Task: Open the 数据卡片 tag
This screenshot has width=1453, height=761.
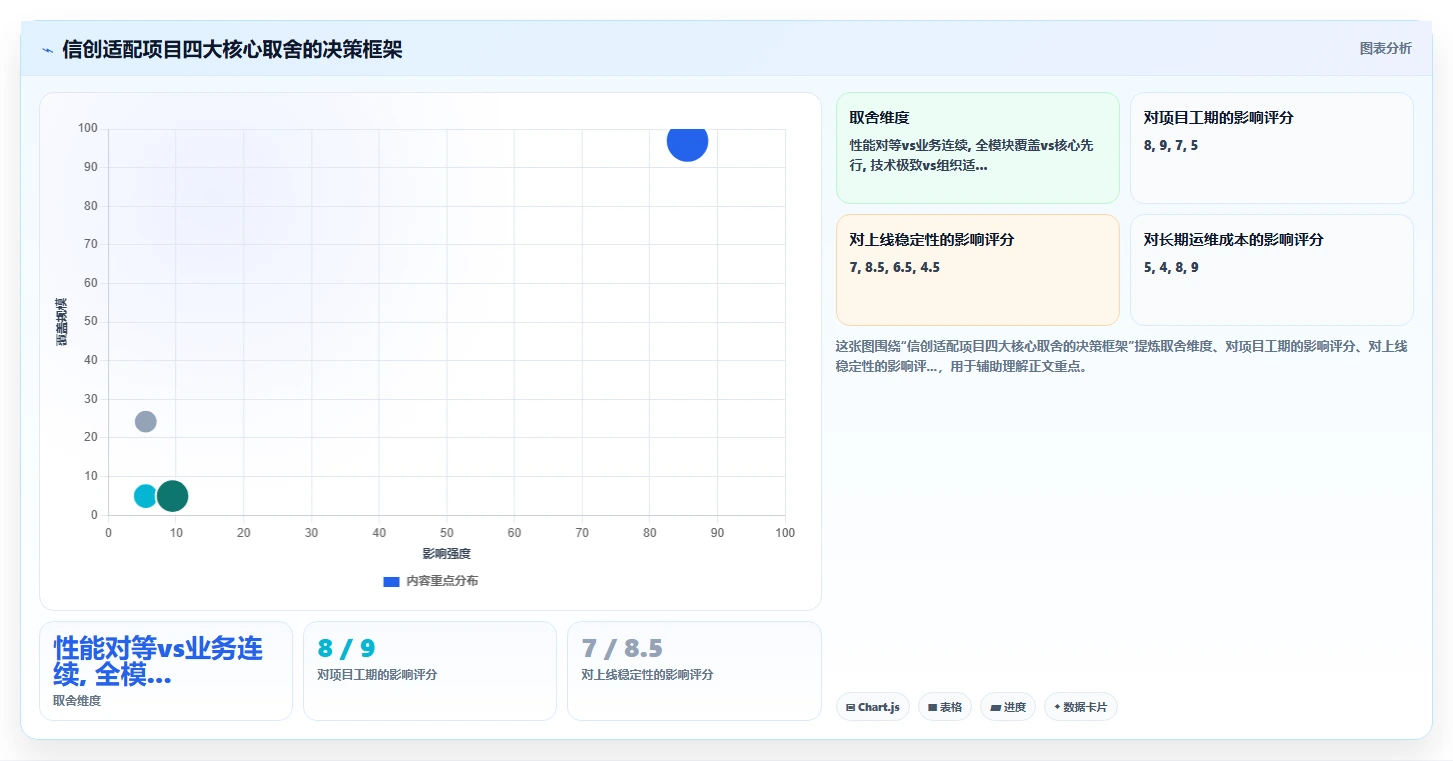Action: click(x=1080, y=707)
